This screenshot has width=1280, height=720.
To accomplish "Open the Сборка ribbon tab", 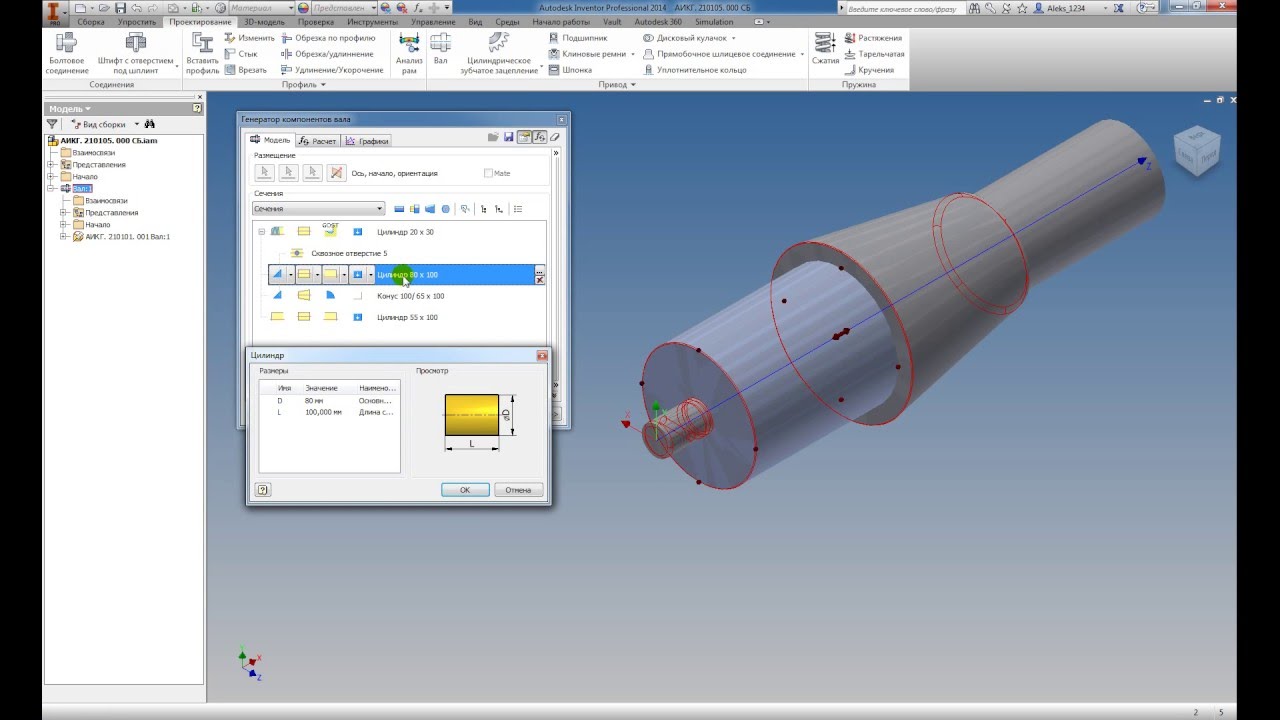I will click(x=91, y=22).
